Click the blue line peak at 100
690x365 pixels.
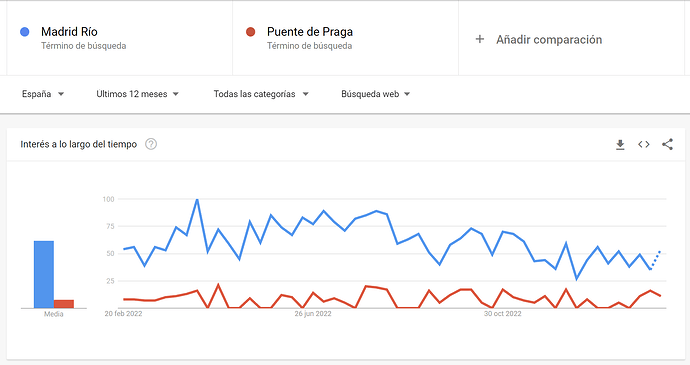click(x=197, y=199)
